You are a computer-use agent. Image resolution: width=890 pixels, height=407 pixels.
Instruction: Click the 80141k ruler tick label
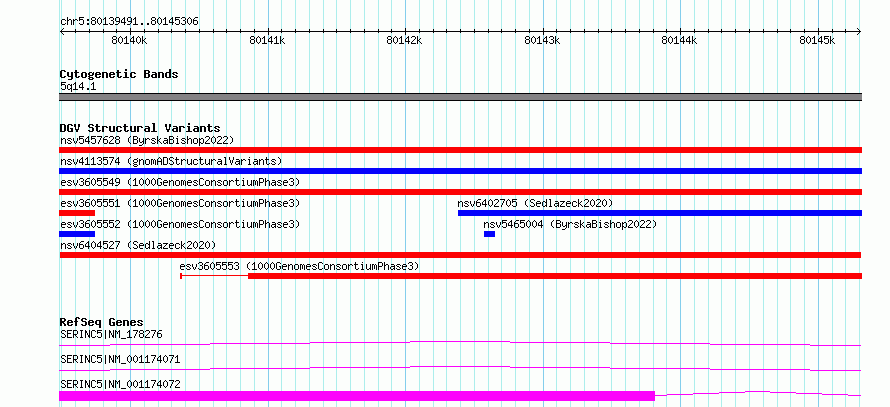coord(267,40)
